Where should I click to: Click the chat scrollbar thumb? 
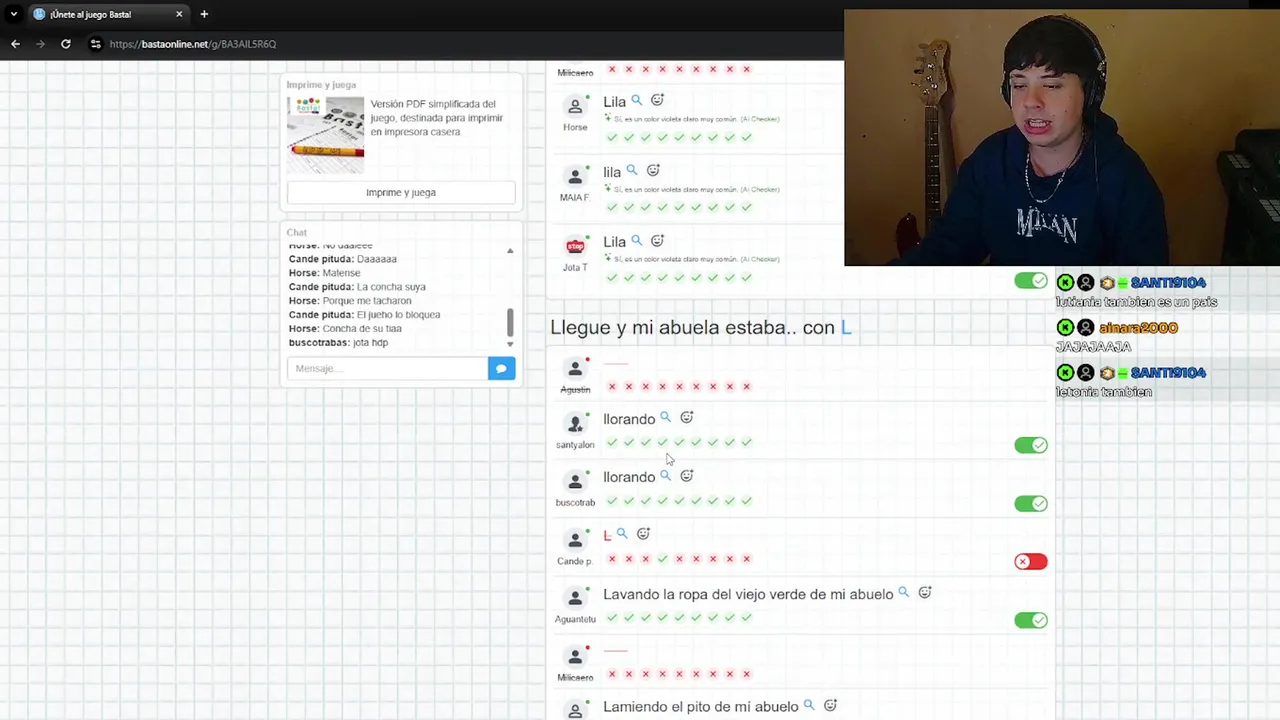[x=510, y=322]
